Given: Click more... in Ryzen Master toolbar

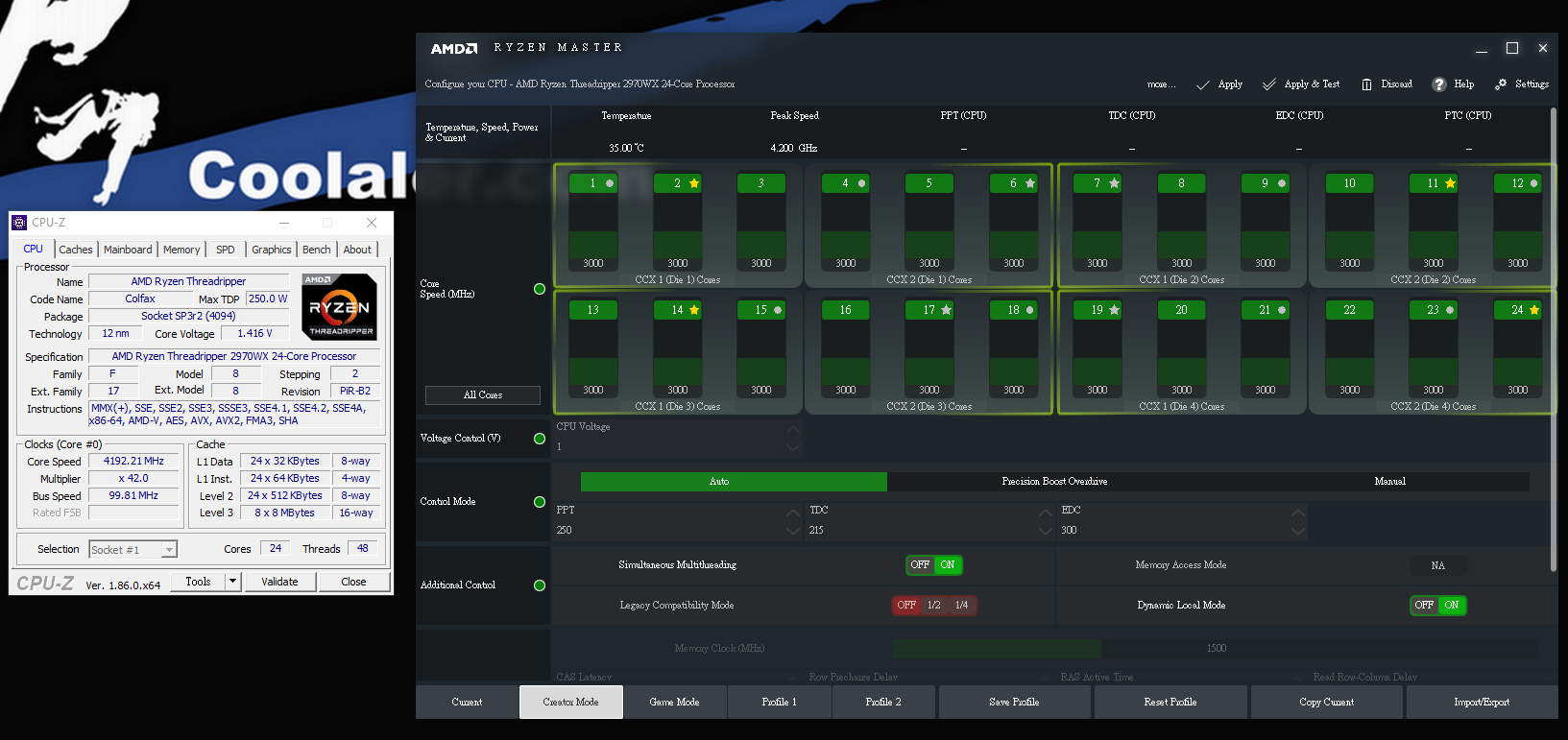Looking at the screenshot, I should point(1161,84).
